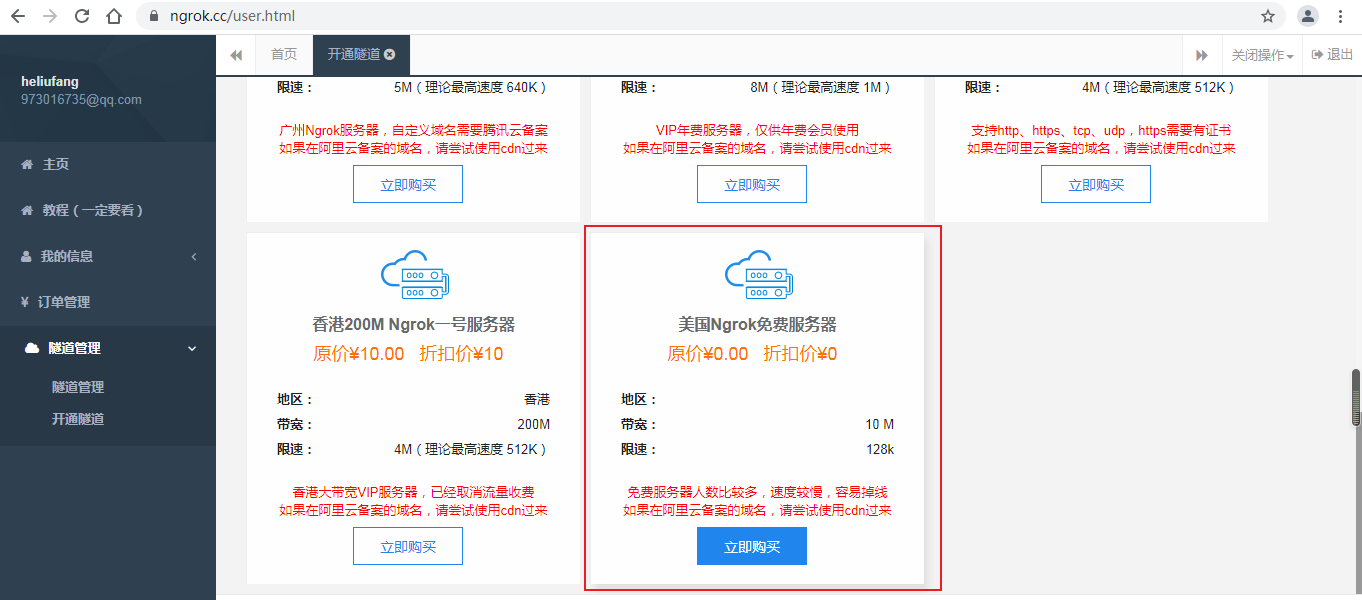Image resolution: width=1362 pixels, height=600 pixels.
Task: Click the user icon beside 我的信息
Action: (26, 256)
